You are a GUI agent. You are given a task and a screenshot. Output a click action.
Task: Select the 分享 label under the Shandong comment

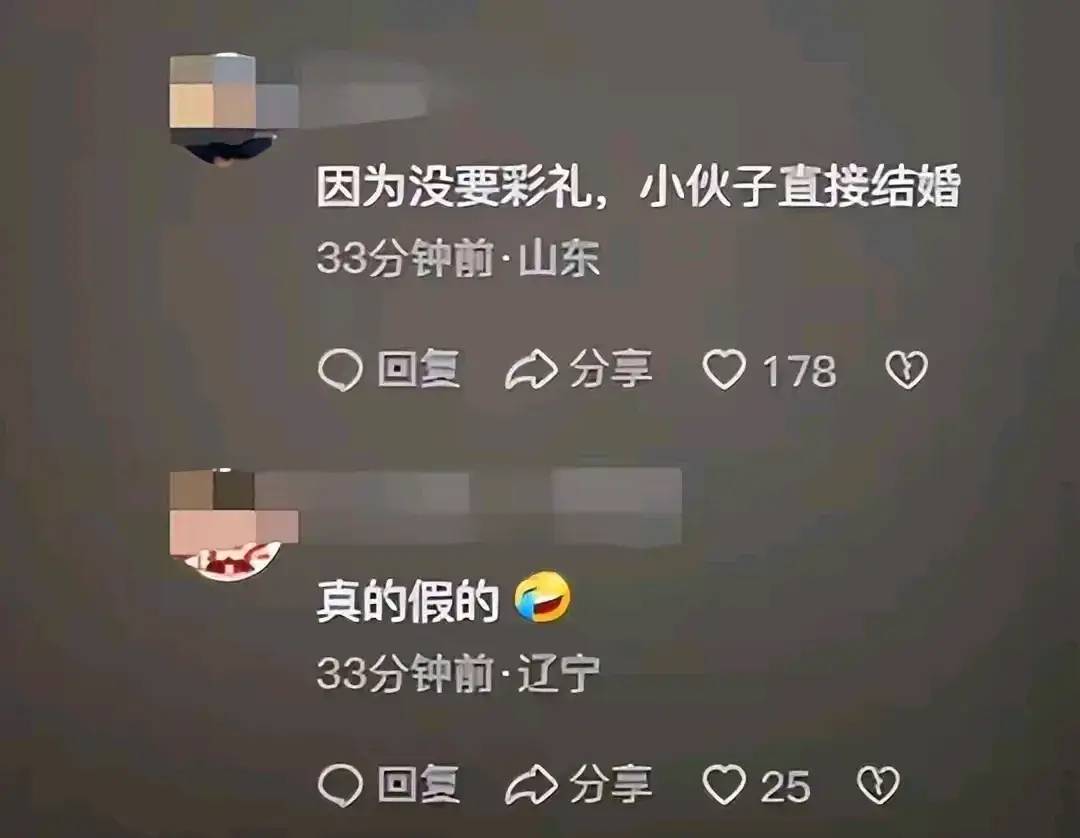coord(610,369)
